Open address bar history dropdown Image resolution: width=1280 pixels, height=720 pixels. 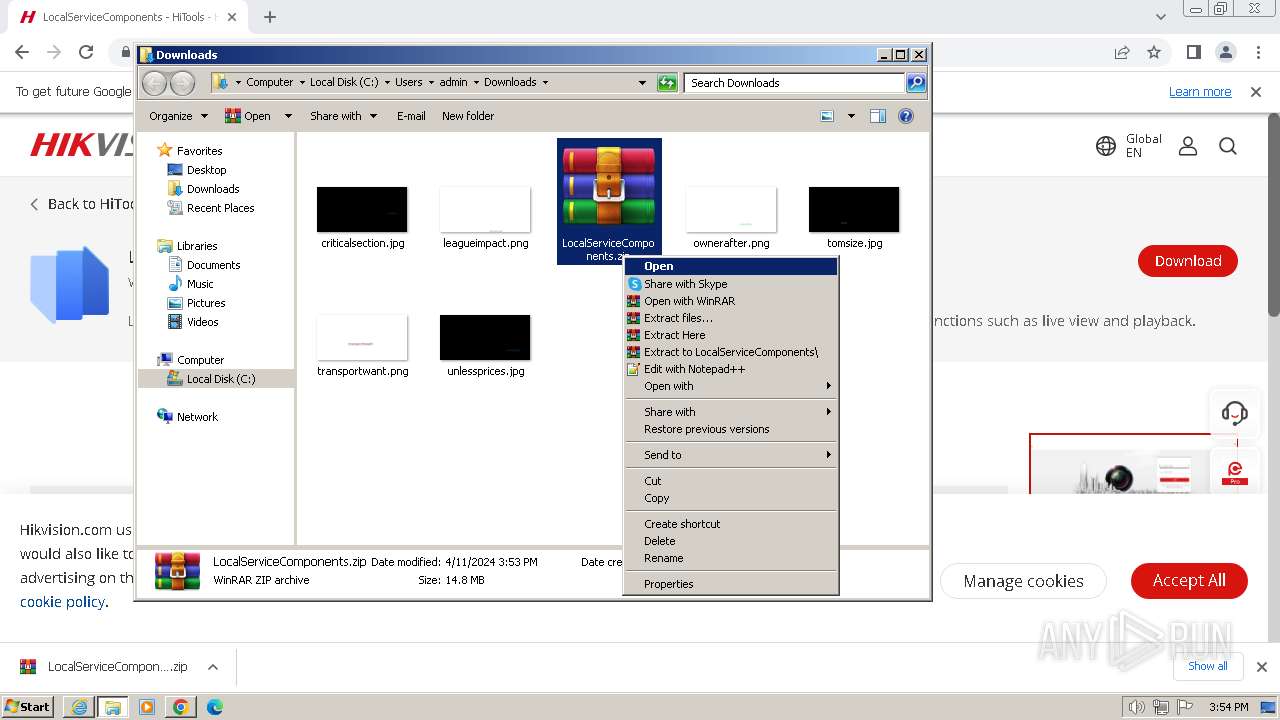642,83
